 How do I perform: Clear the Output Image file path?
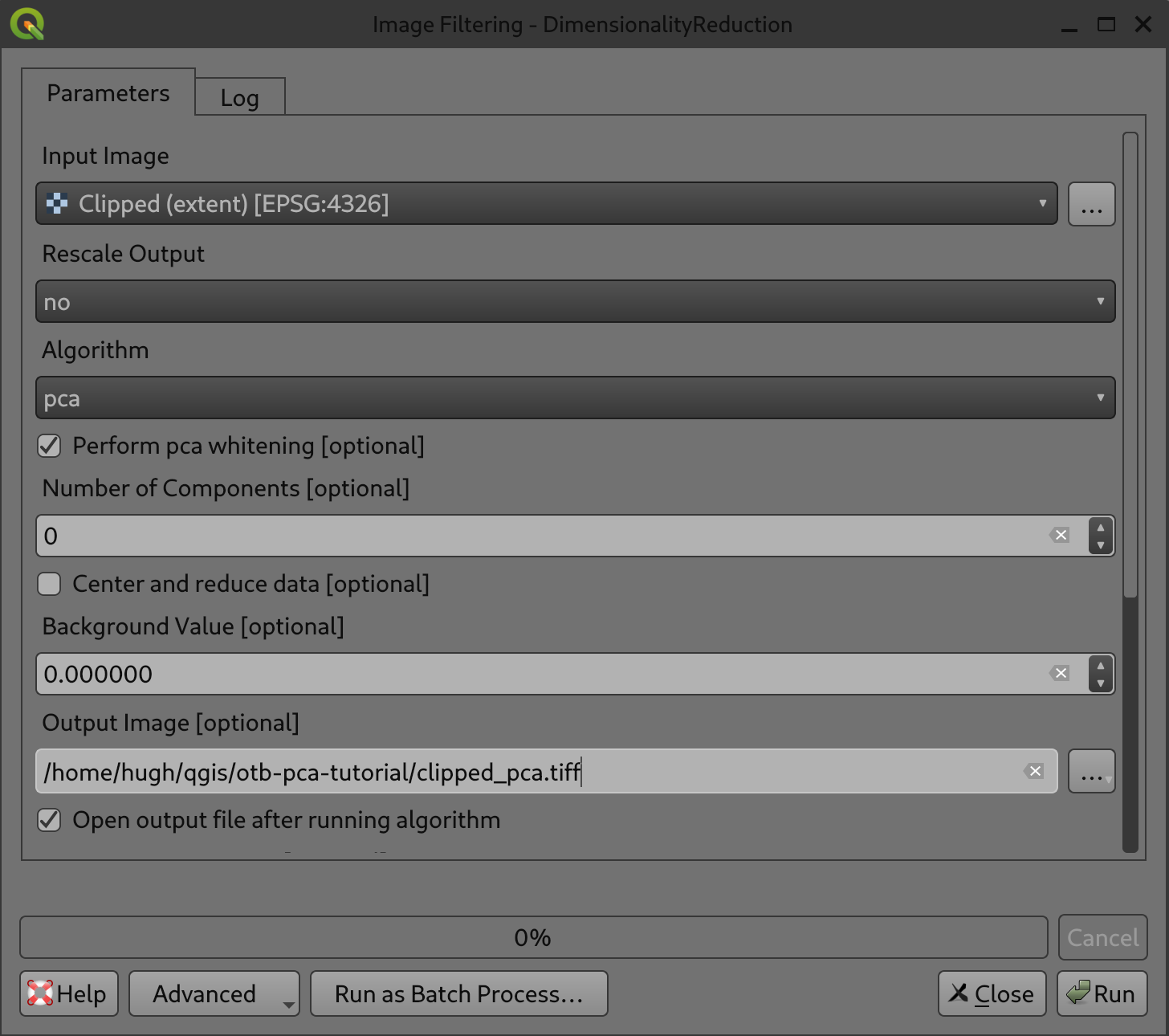point(1034,771)
